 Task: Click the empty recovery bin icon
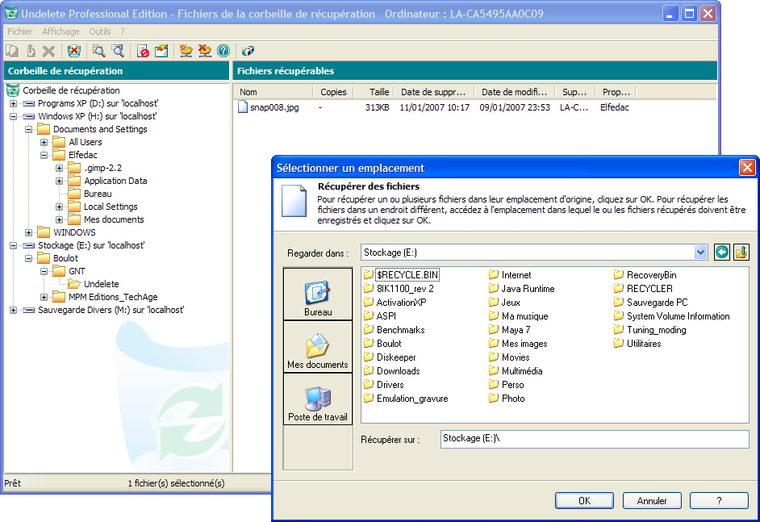(x=74, y=51)
